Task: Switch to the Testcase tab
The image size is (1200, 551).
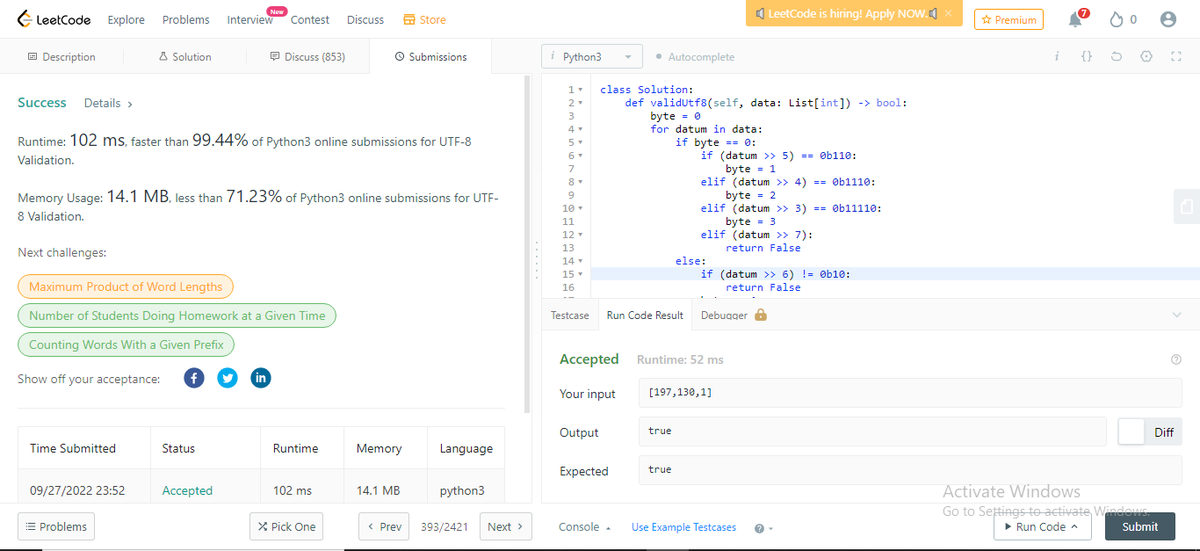Action: point(570,315)
